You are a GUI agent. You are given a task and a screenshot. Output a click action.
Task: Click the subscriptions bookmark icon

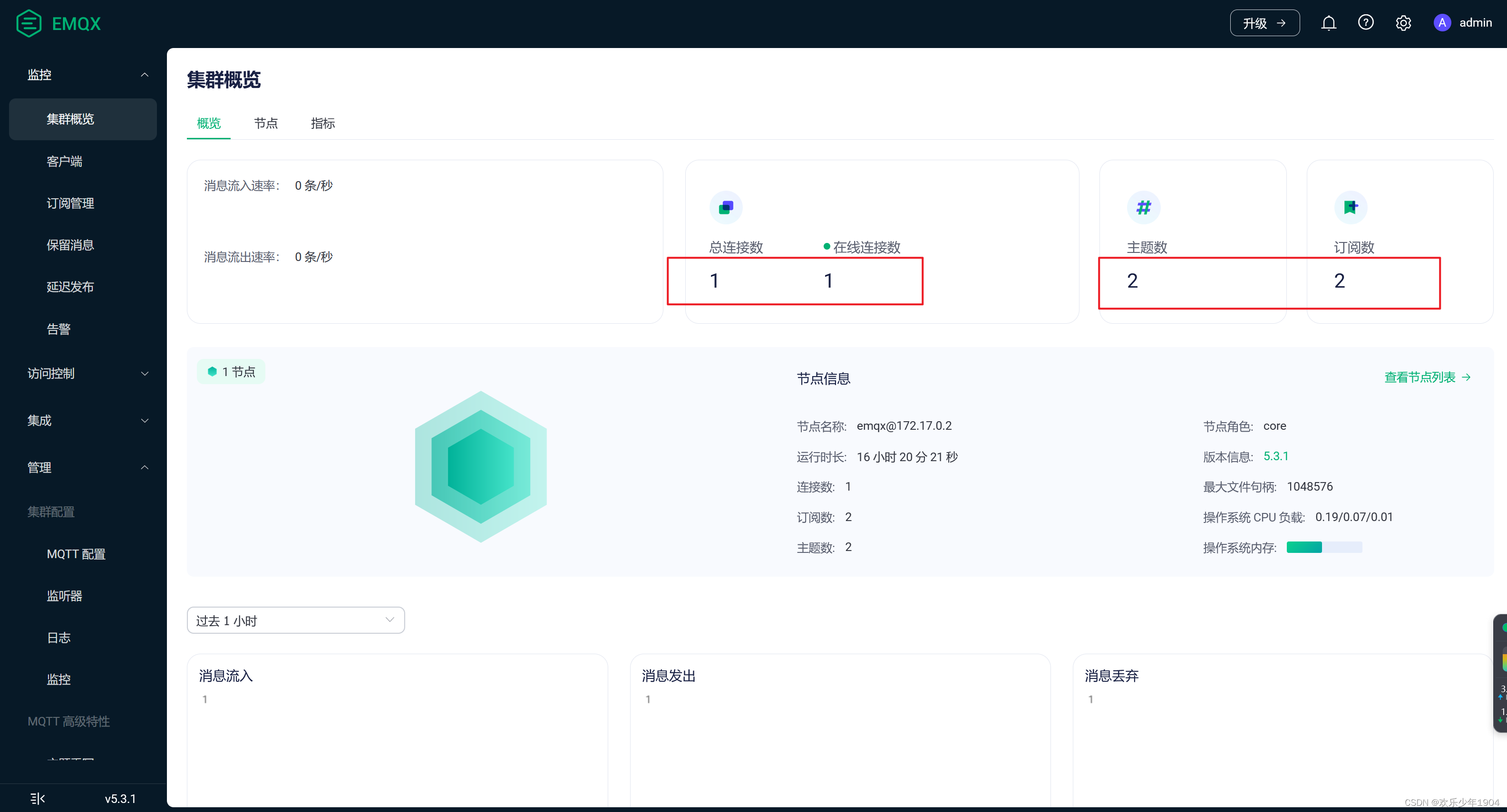[x=1350, y=207]
